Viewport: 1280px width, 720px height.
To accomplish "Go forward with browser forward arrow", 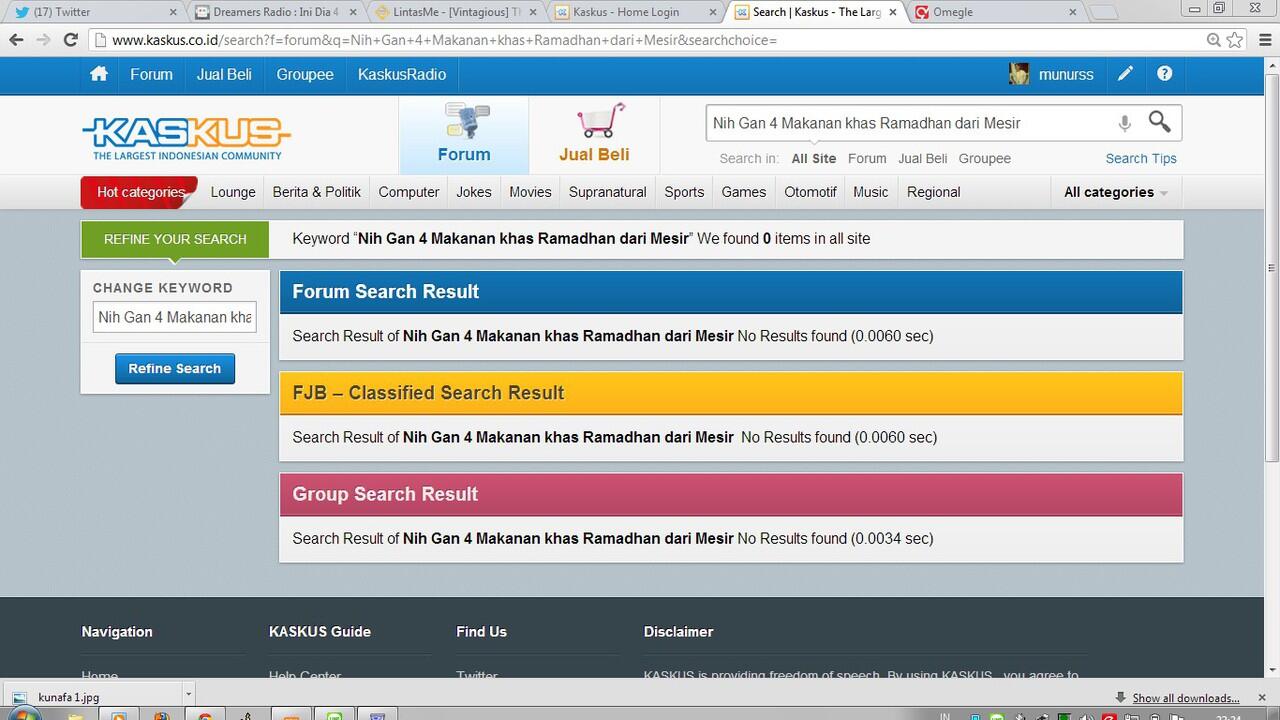I will tap(43, 40).
